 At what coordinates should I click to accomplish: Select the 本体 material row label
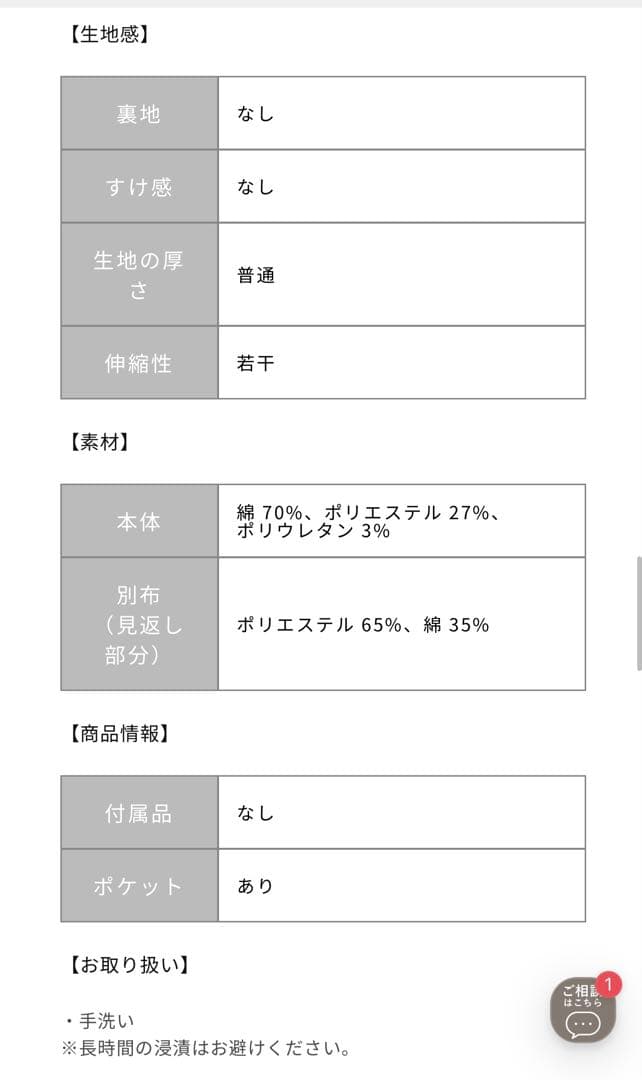pos(138,520)
